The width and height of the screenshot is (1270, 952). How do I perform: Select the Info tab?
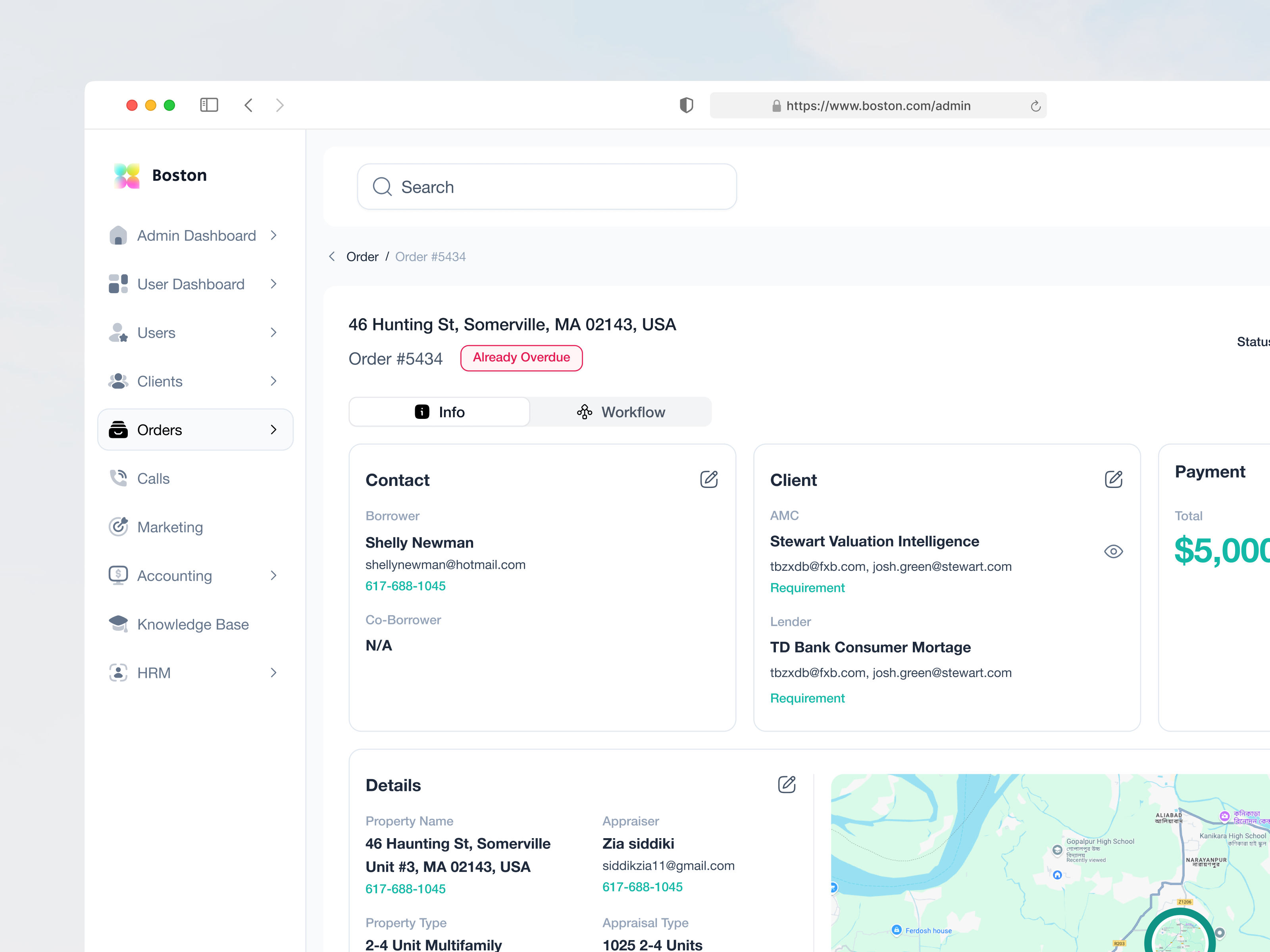tap(439, 411)
